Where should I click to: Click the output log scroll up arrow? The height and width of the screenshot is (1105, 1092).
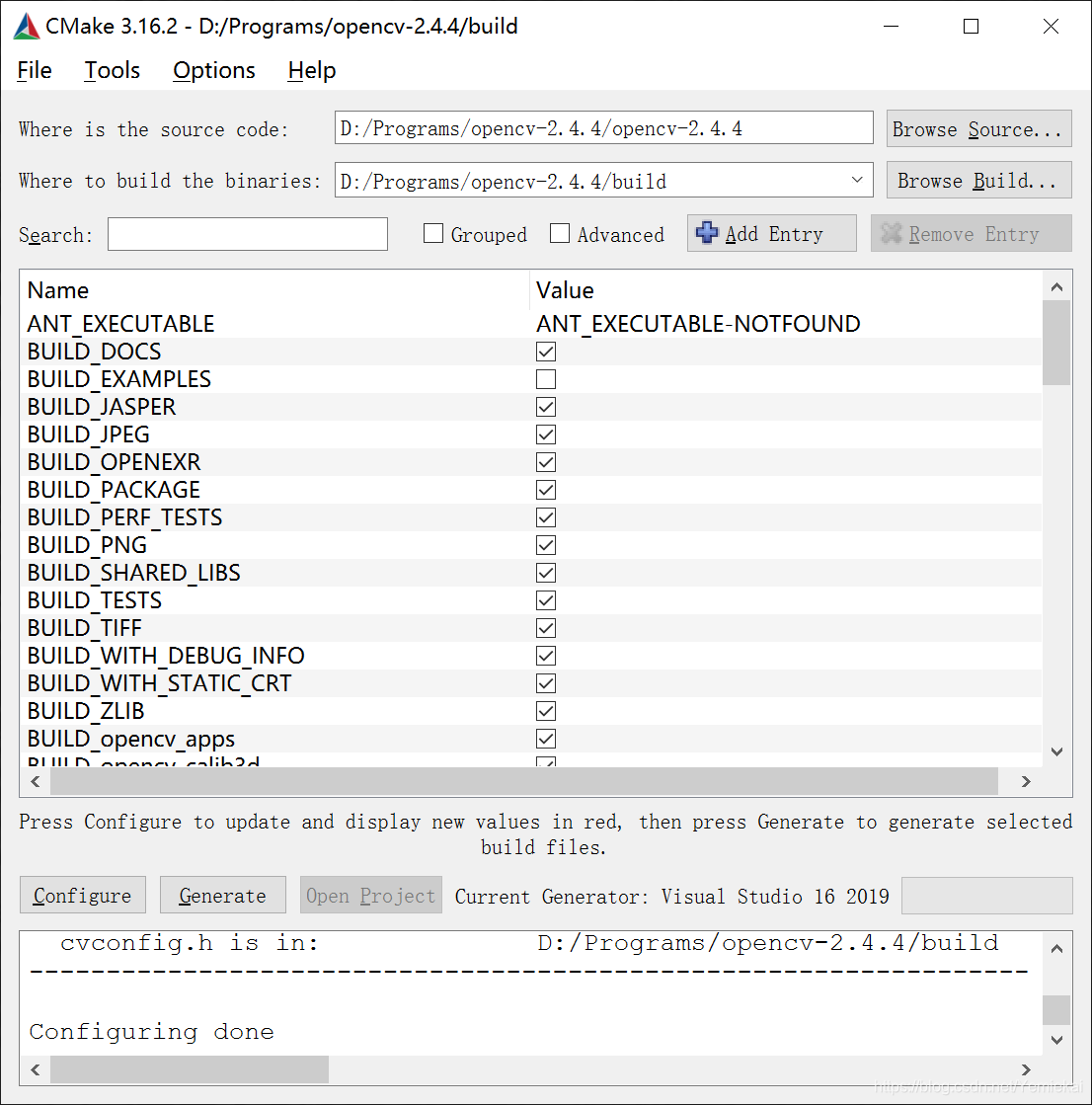click(x=1056, y=949)
